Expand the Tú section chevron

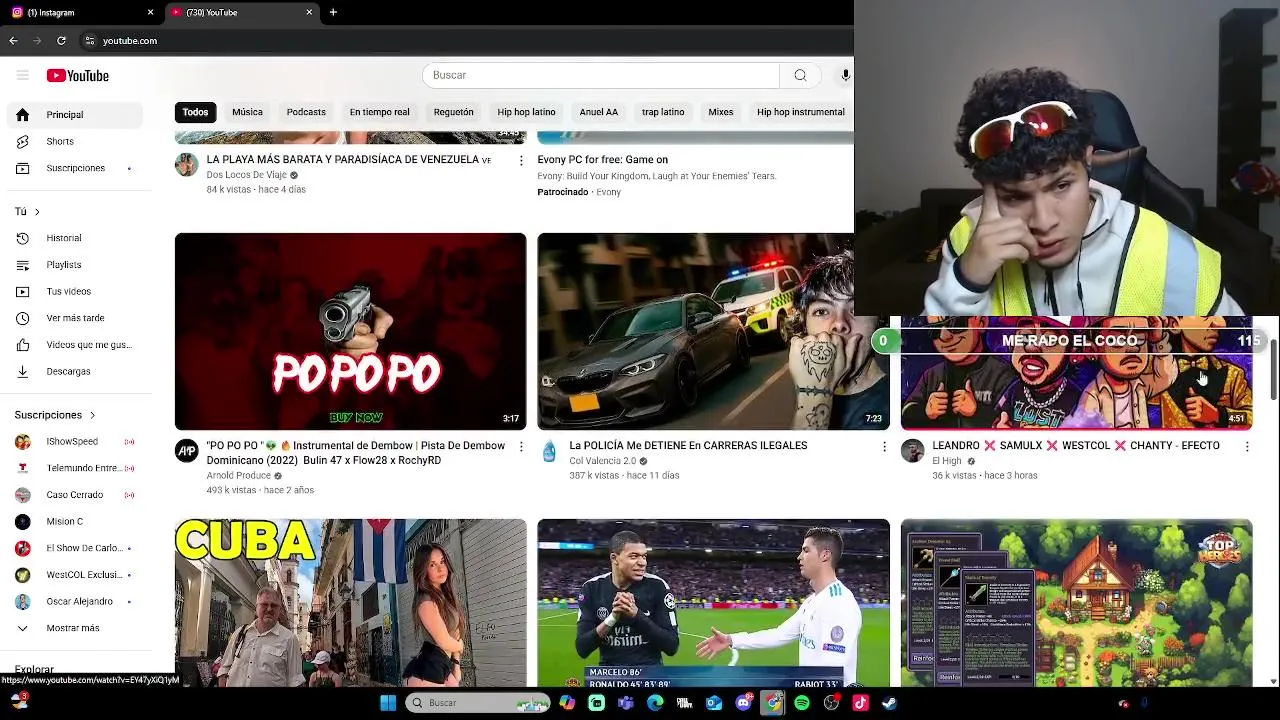[37, 212]
